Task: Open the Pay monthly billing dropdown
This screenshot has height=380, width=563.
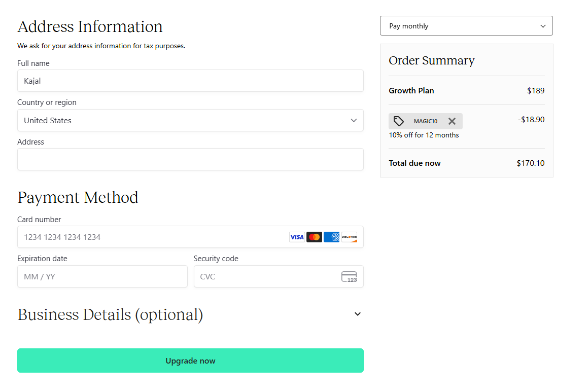Action: 466,26
